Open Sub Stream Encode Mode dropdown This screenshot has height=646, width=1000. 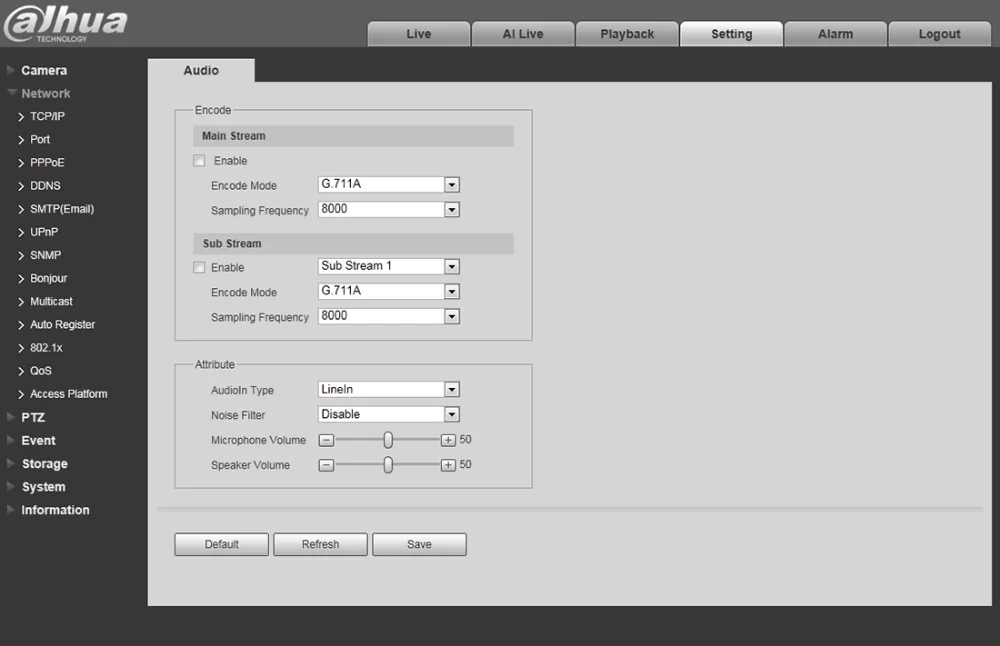pos(388,291)
